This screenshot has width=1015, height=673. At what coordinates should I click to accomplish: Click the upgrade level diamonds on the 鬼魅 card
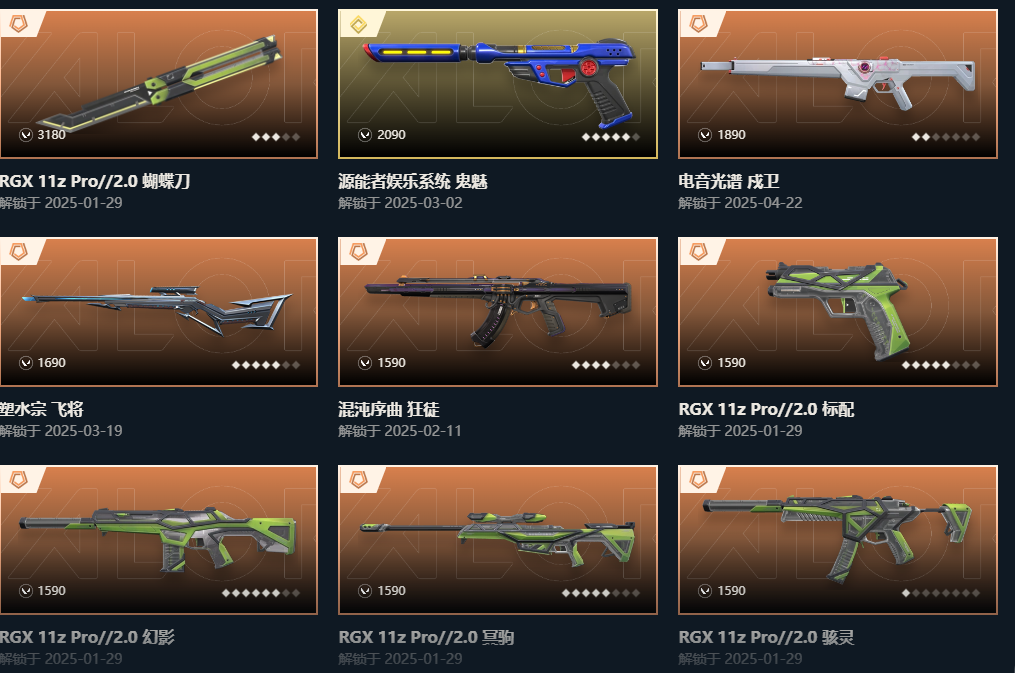click(x=610, y=137)
